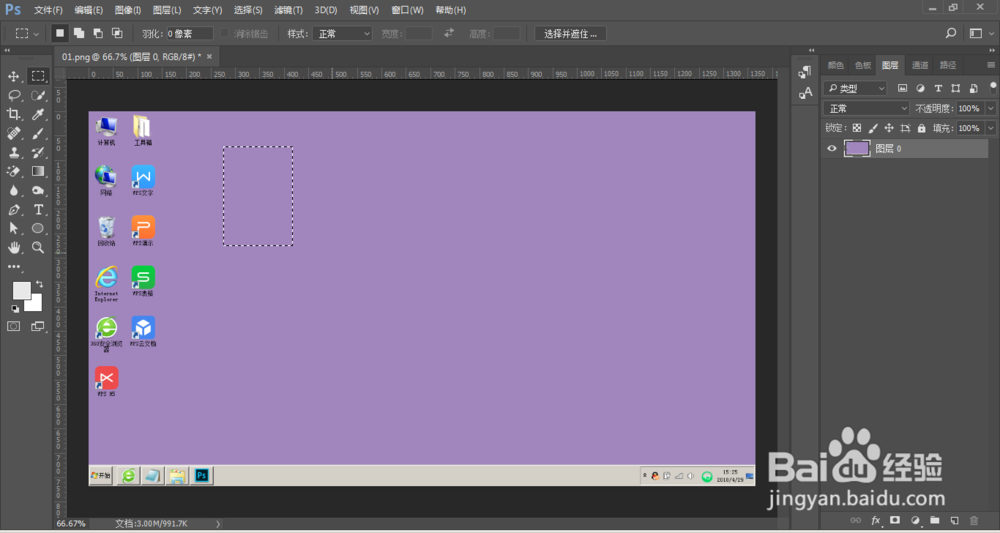Select the Brush tool

click(38, 133)
